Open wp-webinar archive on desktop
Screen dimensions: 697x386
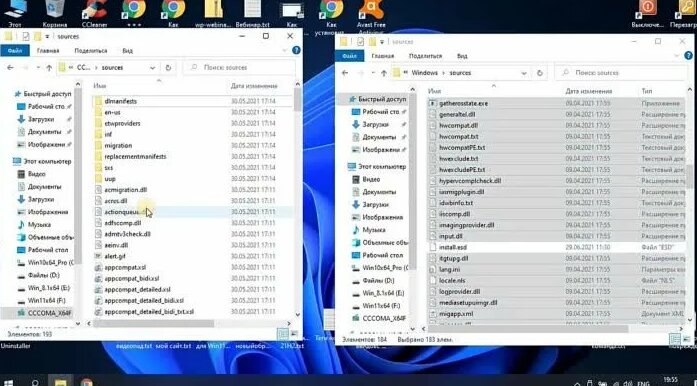(213, 13)
